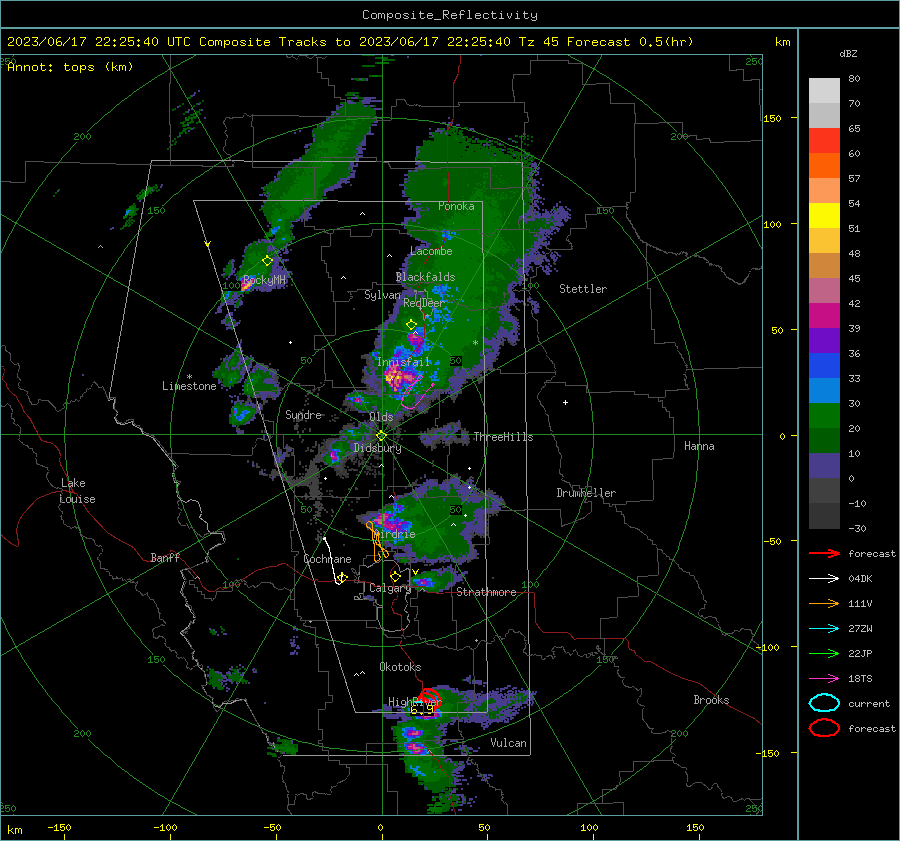
Task: Click the yellow diamond marker above RockyMH
Action: tap(267, 261)
